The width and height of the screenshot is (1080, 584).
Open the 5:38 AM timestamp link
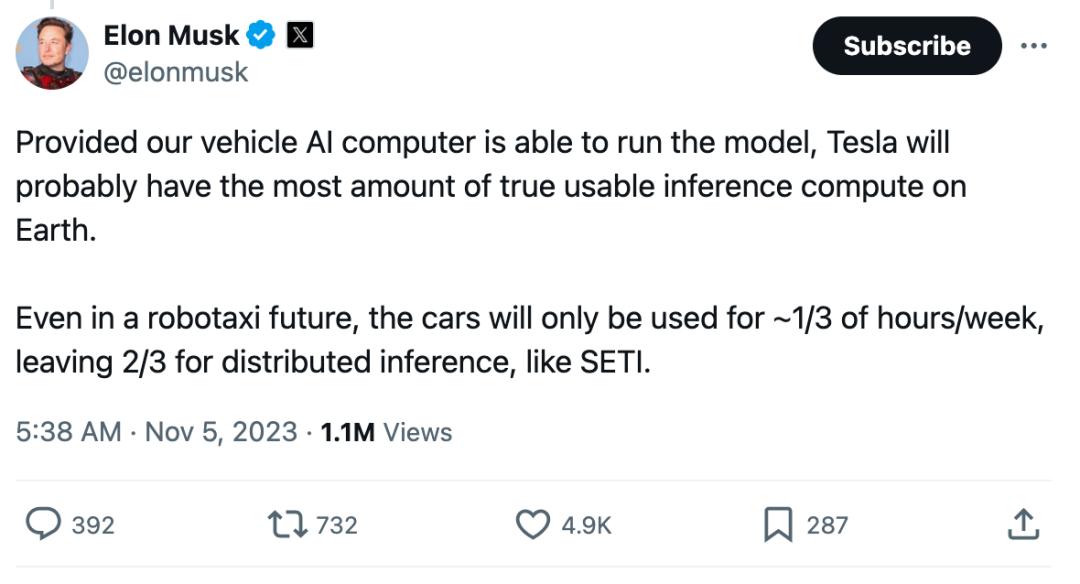tap(68, 432)
